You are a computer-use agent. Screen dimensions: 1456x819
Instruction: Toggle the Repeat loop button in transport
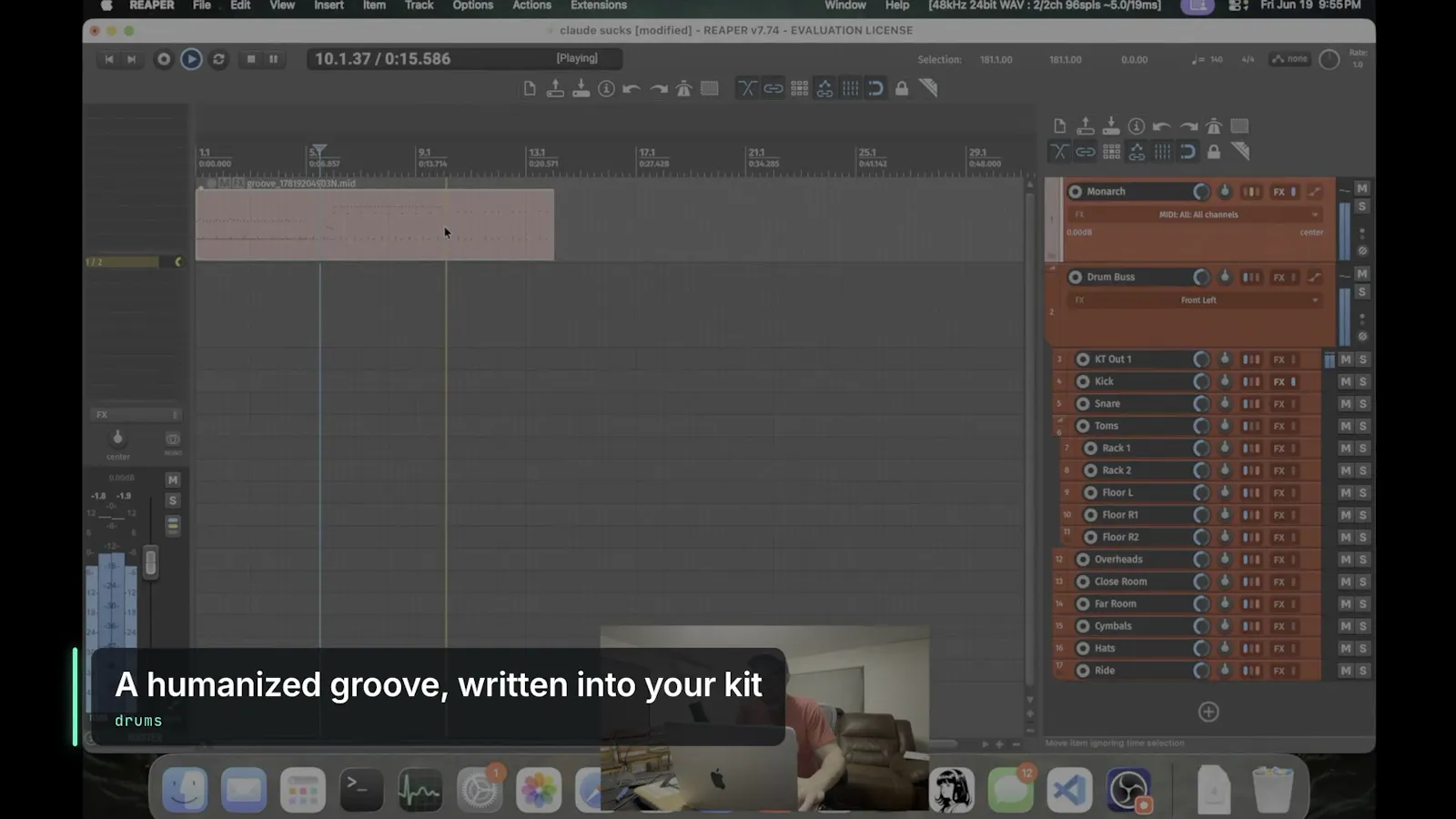(218, 59)
